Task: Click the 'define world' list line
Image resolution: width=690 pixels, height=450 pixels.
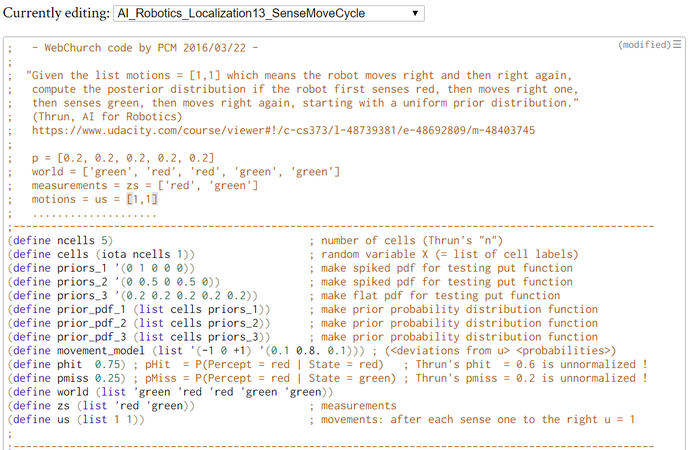Action: 170,392
